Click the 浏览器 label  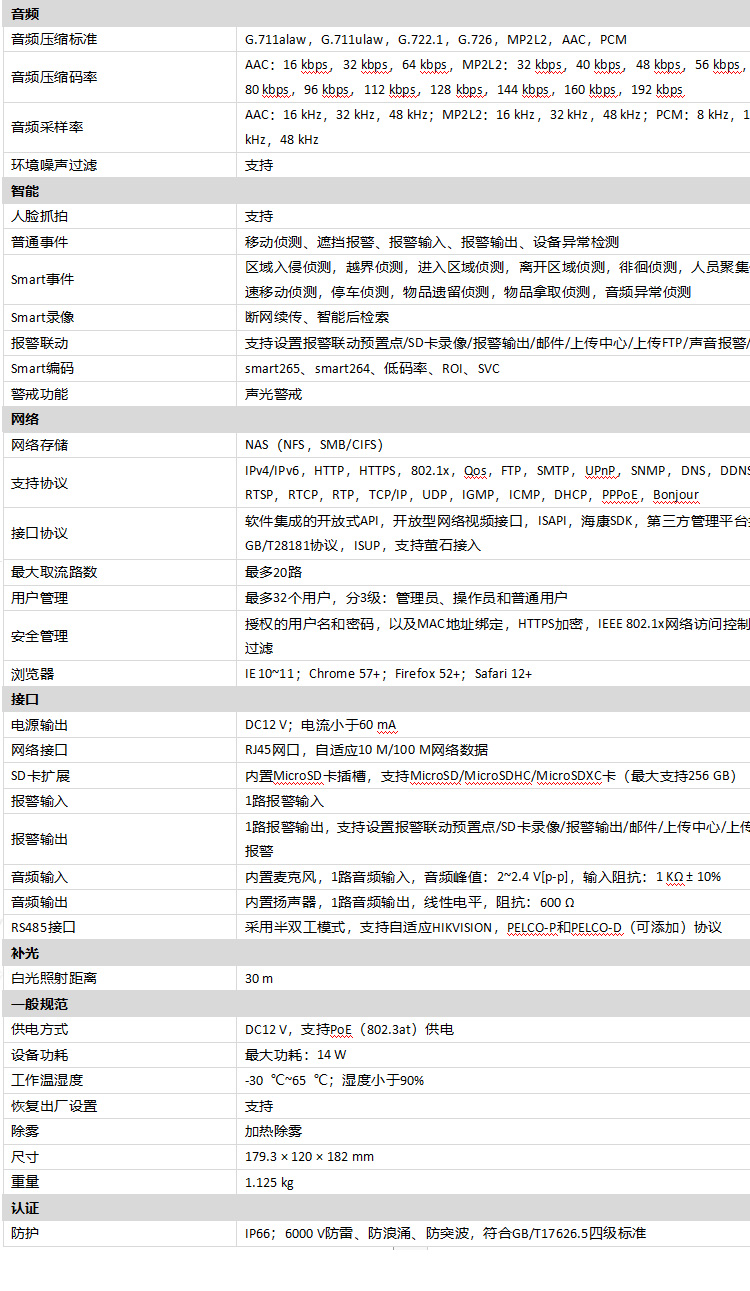click(32, 673)
